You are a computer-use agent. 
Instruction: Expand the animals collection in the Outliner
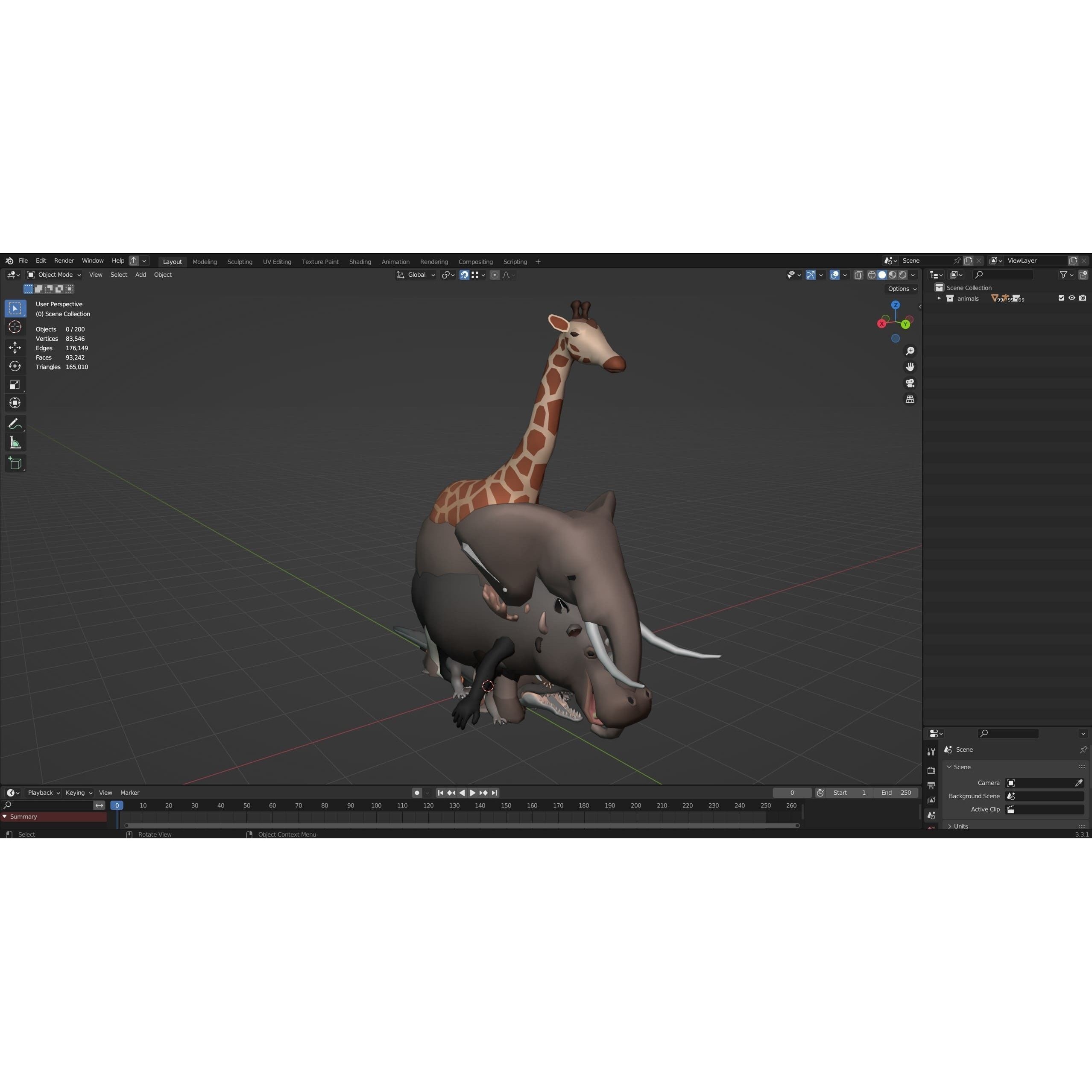point(940,298)
